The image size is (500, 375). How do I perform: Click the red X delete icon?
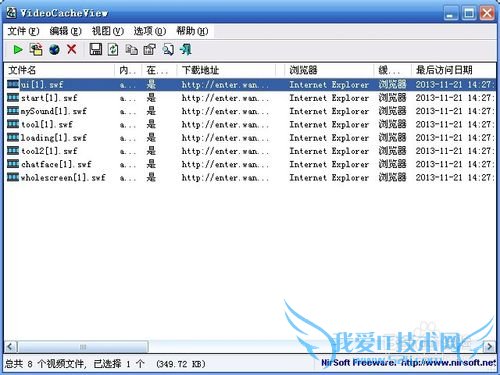point(71,49)
